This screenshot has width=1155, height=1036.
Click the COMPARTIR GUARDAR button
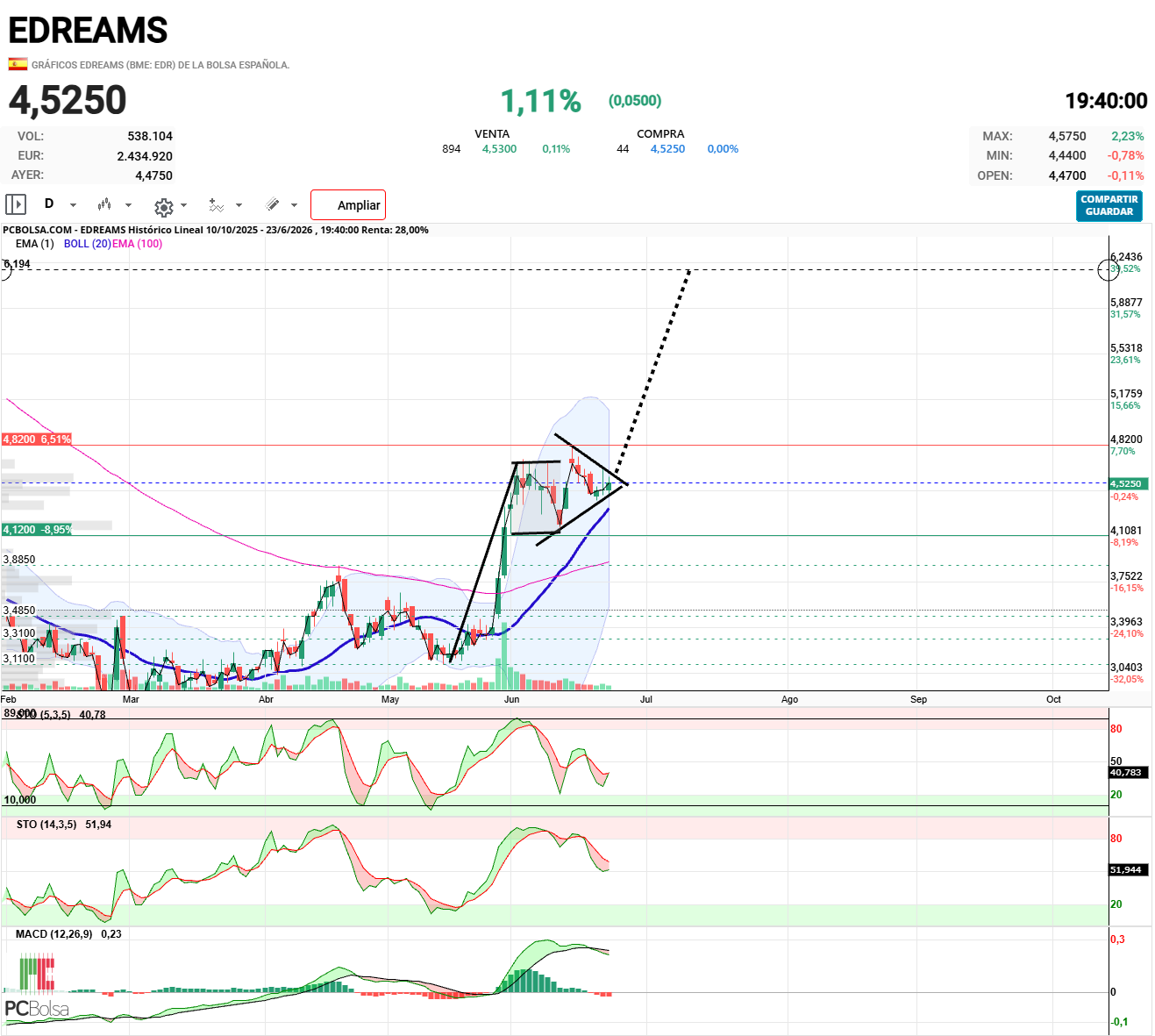(x=1109, y=205)
